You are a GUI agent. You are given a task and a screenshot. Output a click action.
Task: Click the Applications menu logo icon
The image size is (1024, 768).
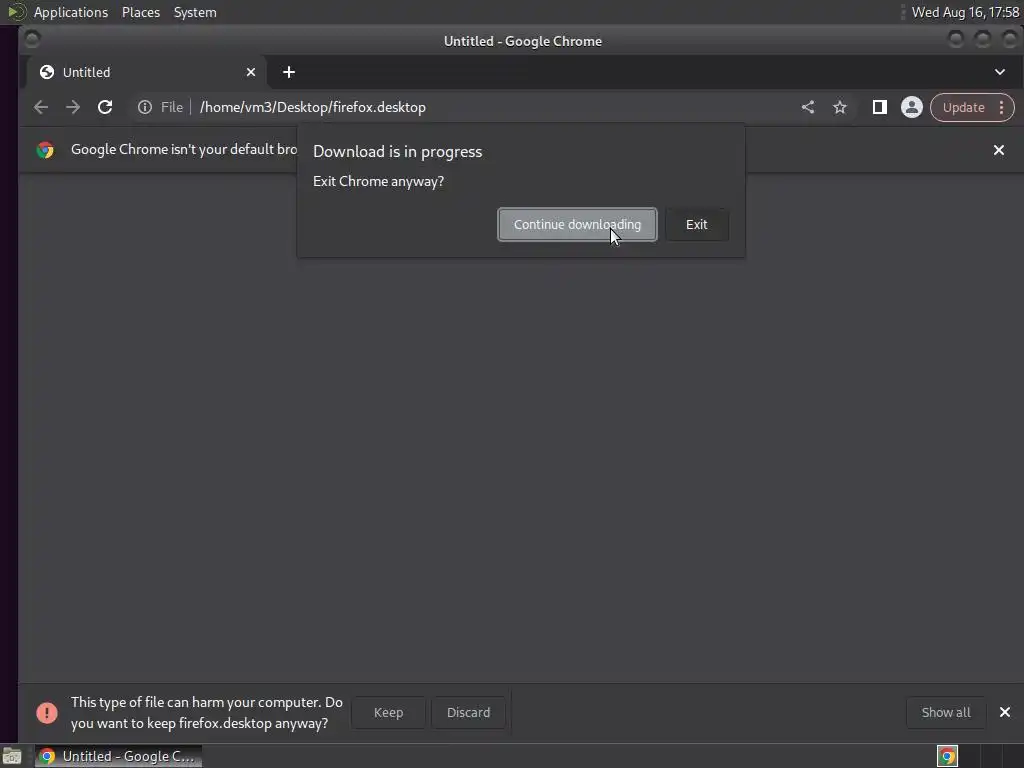coord(16,12)
